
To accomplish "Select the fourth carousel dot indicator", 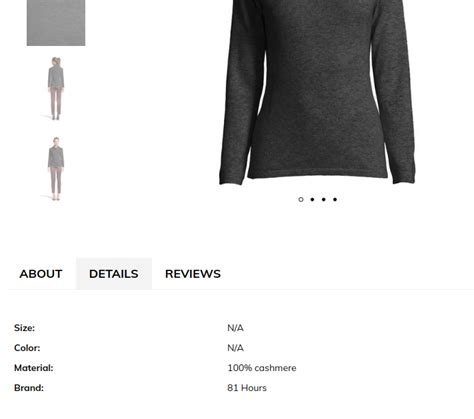I will tap(335, 199).
